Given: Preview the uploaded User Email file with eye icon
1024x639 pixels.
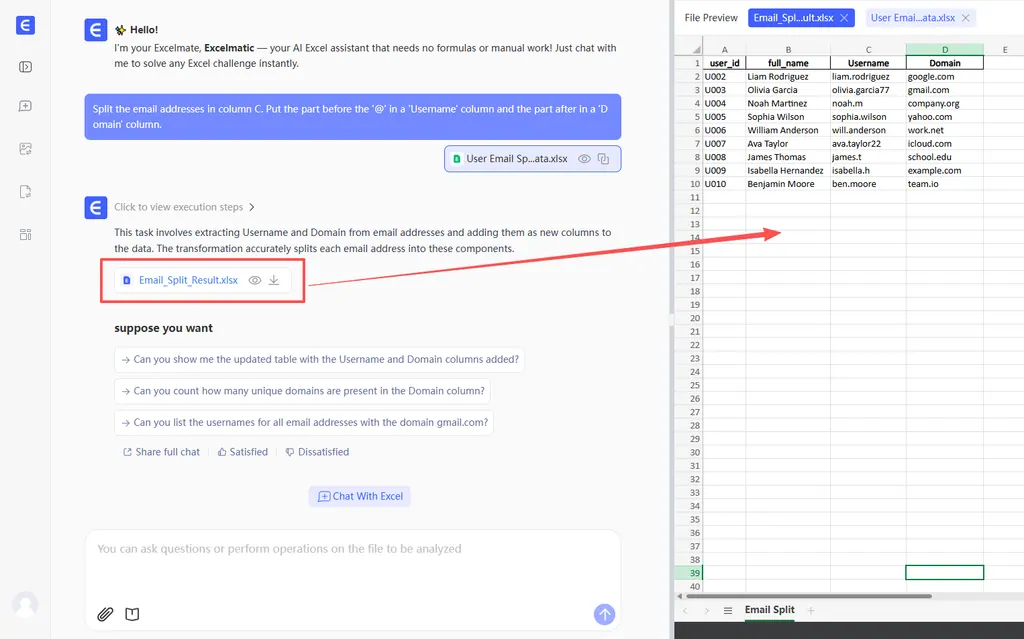Looking at the screenshot, I should pyautogui.click(x=584, y=159).
